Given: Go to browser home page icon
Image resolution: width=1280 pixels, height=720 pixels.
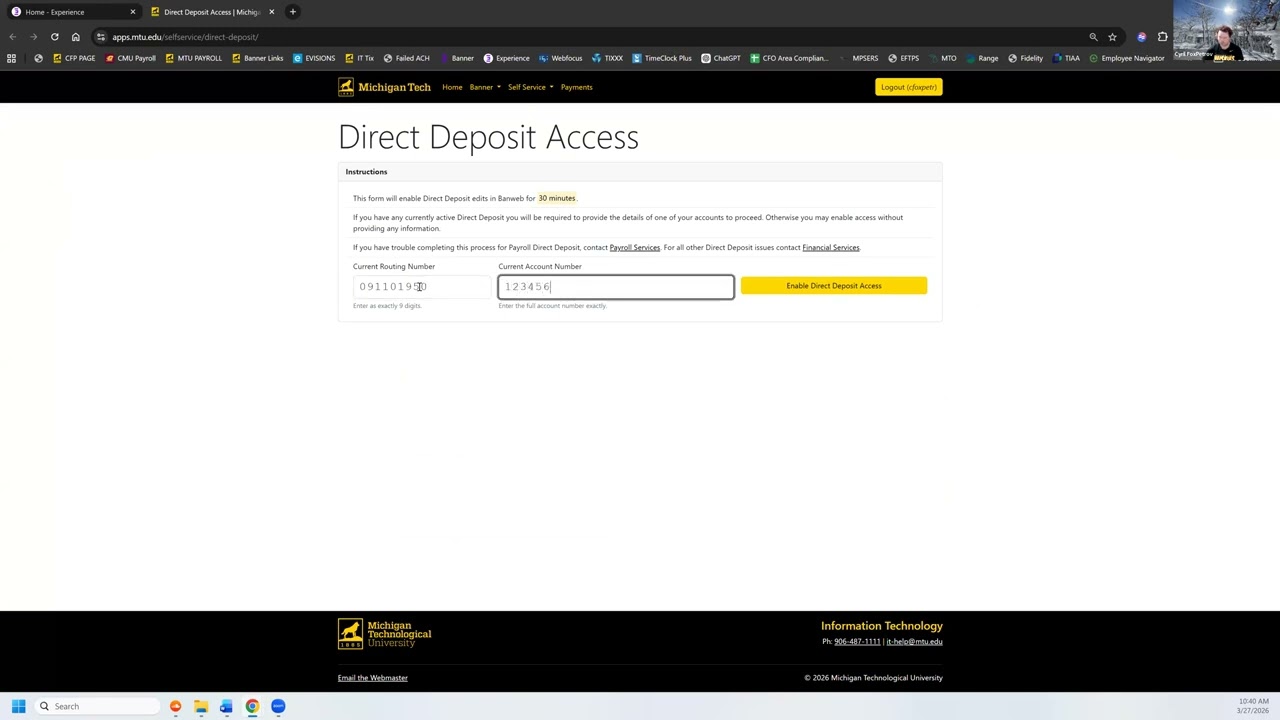Looking at the screenshot, I should [x=75, y=37].
